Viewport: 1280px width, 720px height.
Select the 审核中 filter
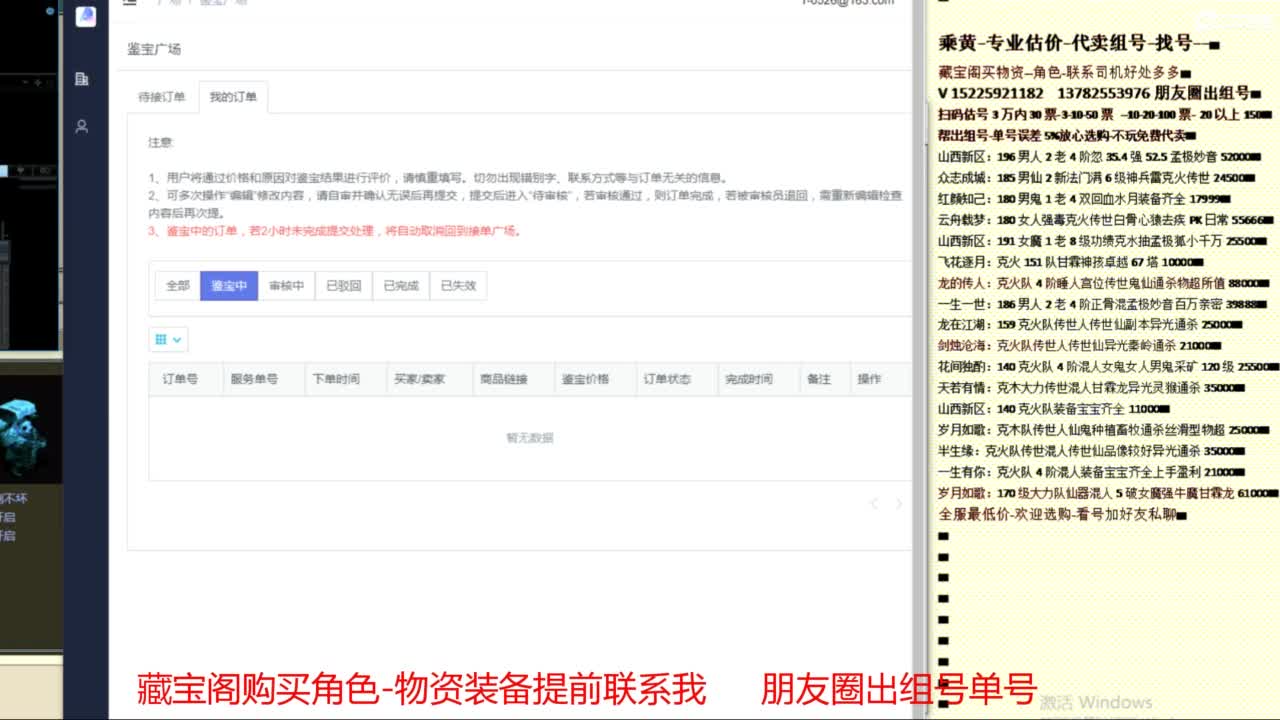(286, 285)
